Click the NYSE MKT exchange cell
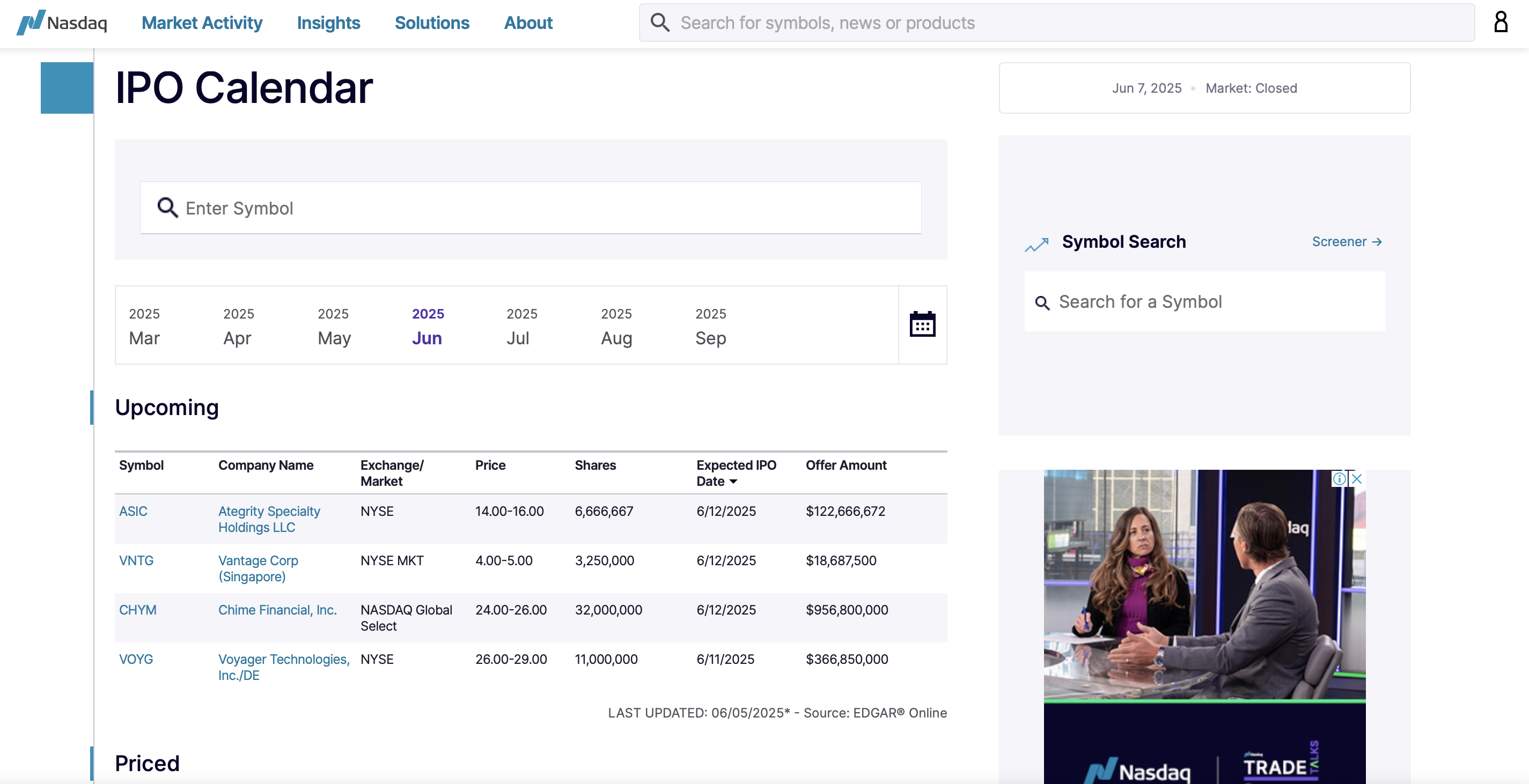 392,560
